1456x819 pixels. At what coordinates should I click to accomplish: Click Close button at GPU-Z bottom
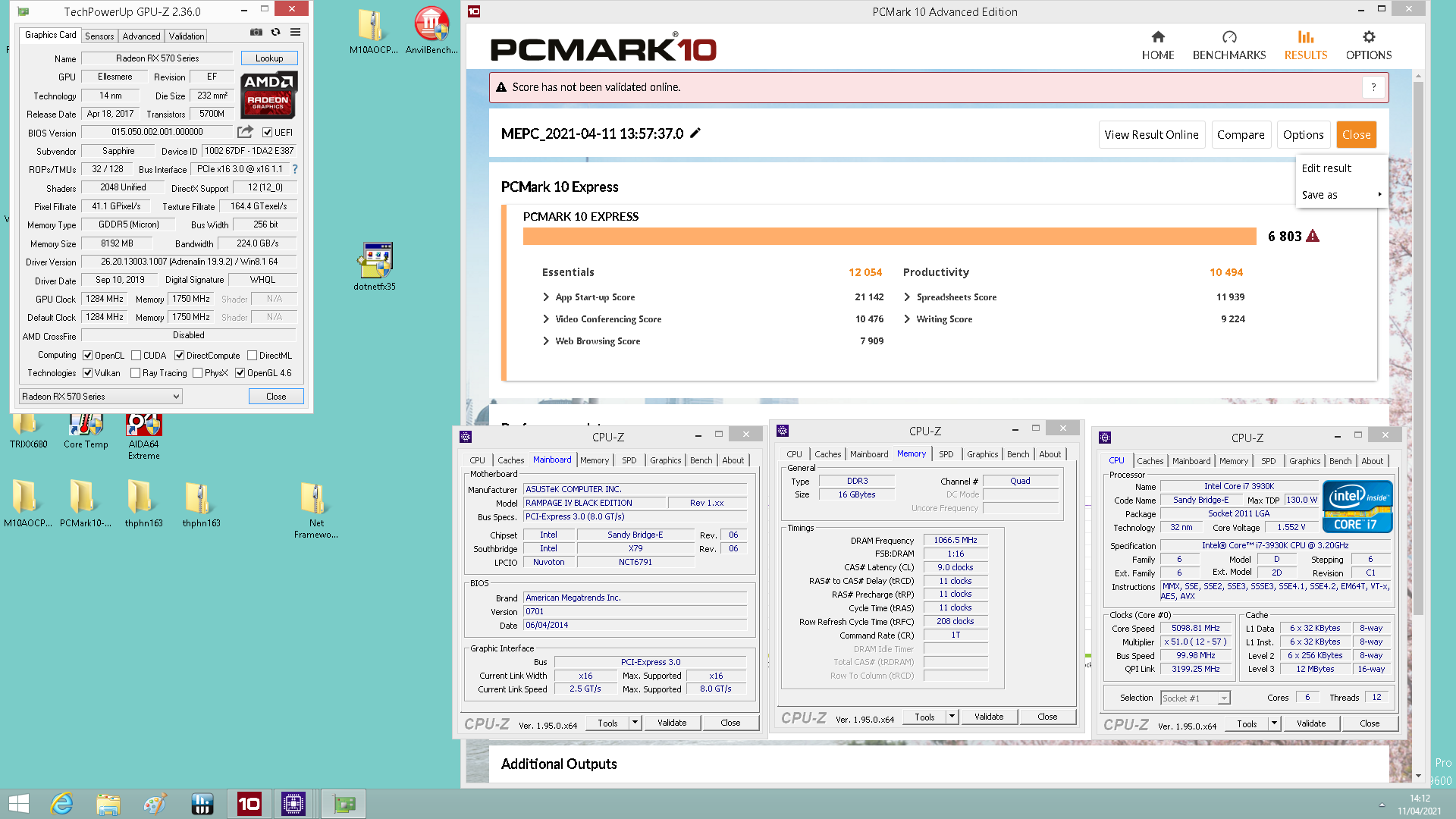pos(276,397)
